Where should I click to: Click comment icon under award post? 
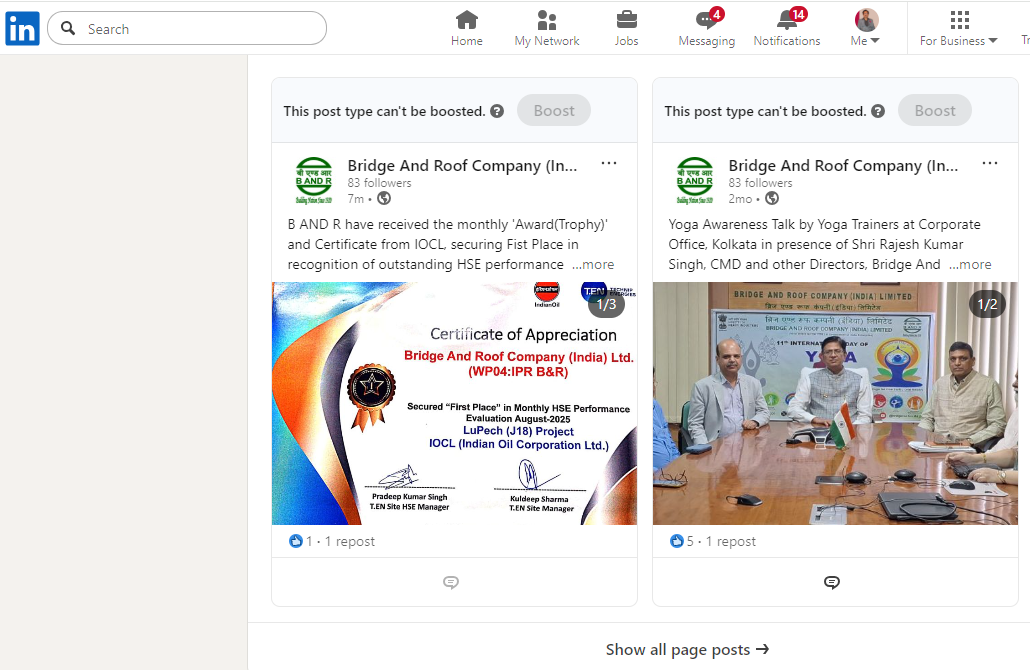451,582
